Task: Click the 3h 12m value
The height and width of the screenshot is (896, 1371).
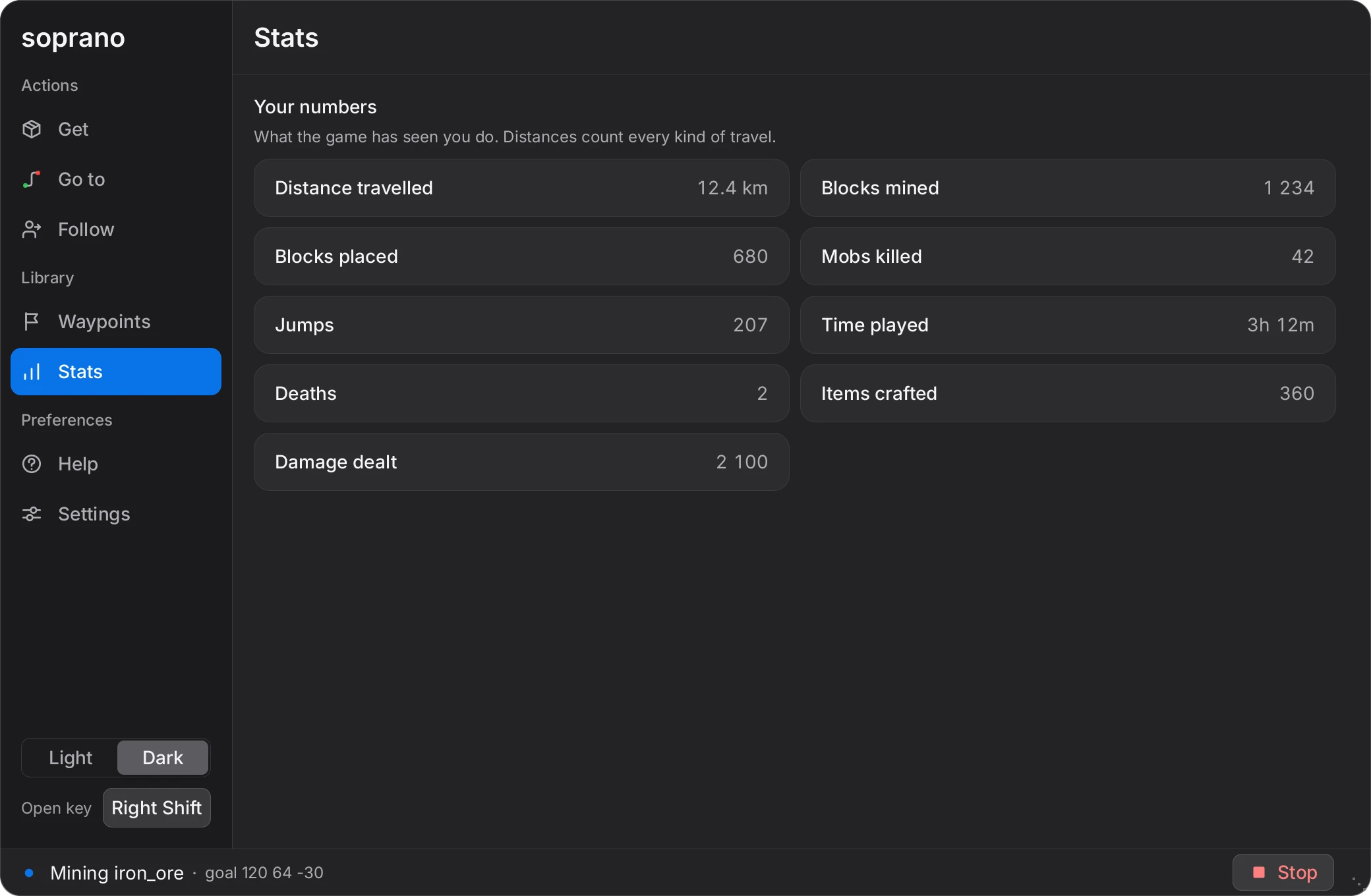Action: (x=1281, y=325)
